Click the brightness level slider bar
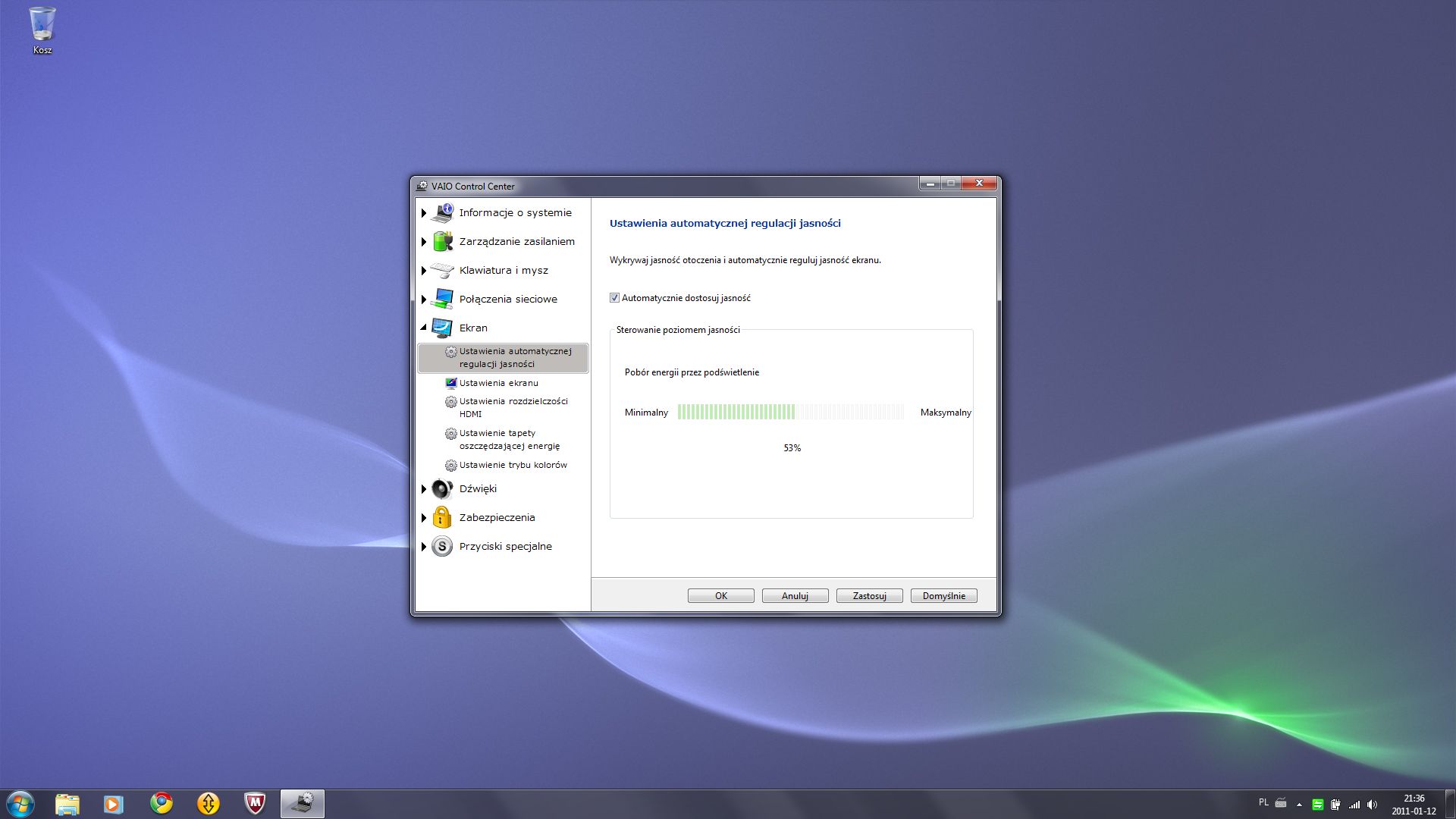 [791, 412]
